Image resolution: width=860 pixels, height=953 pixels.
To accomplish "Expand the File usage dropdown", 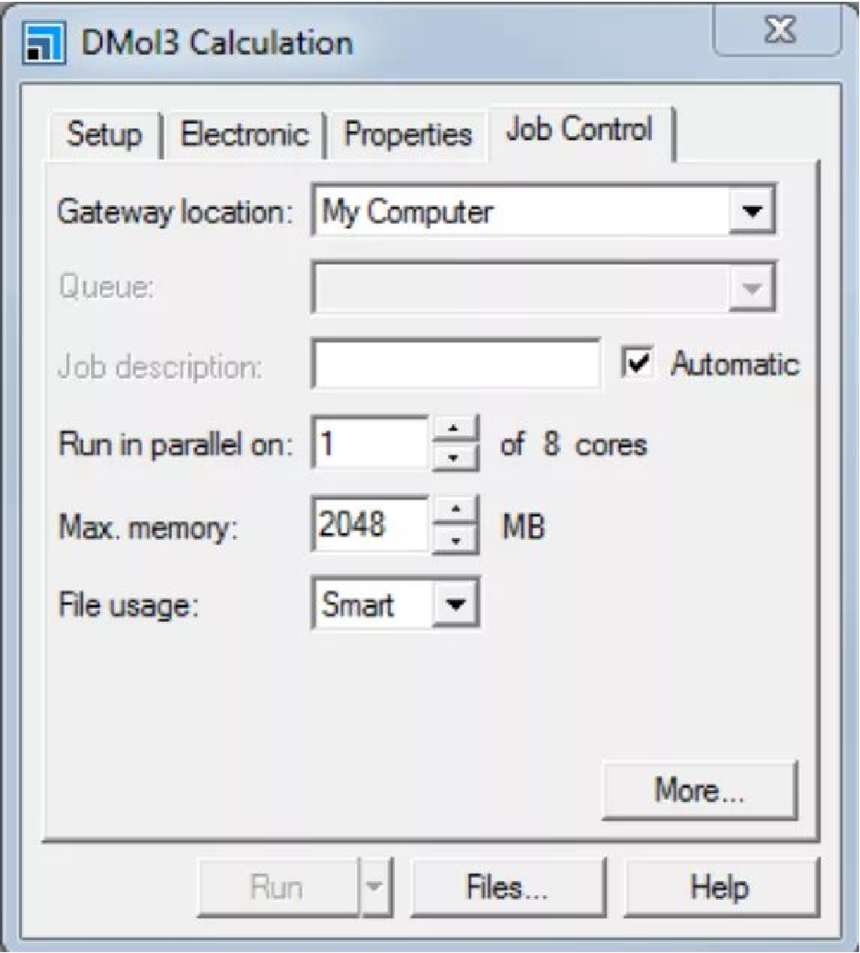I will pos(456,605).
